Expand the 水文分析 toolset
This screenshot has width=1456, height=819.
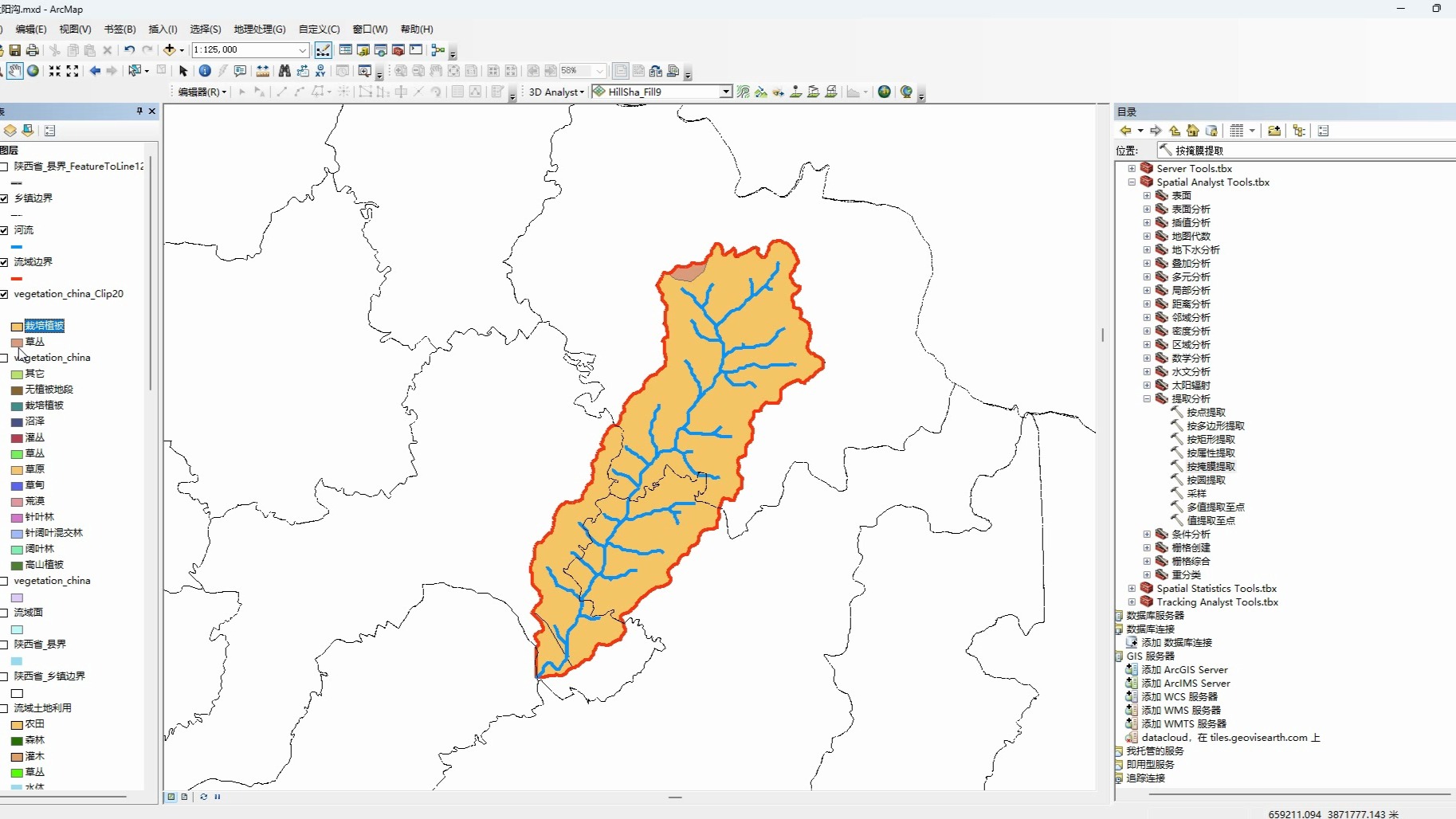pos(1148,371)
